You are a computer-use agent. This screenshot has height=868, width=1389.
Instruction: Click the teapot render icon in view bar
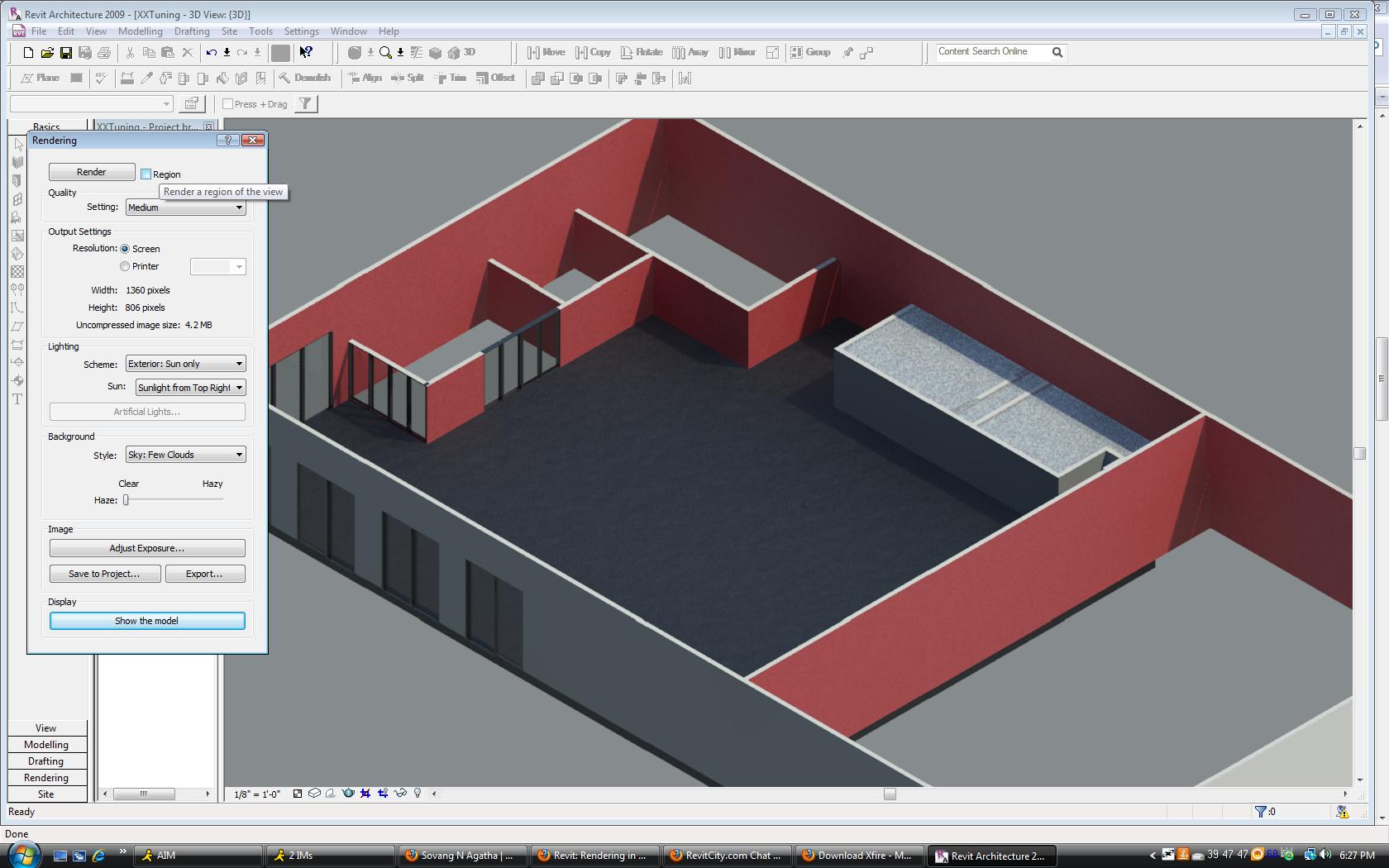(348, 794)
